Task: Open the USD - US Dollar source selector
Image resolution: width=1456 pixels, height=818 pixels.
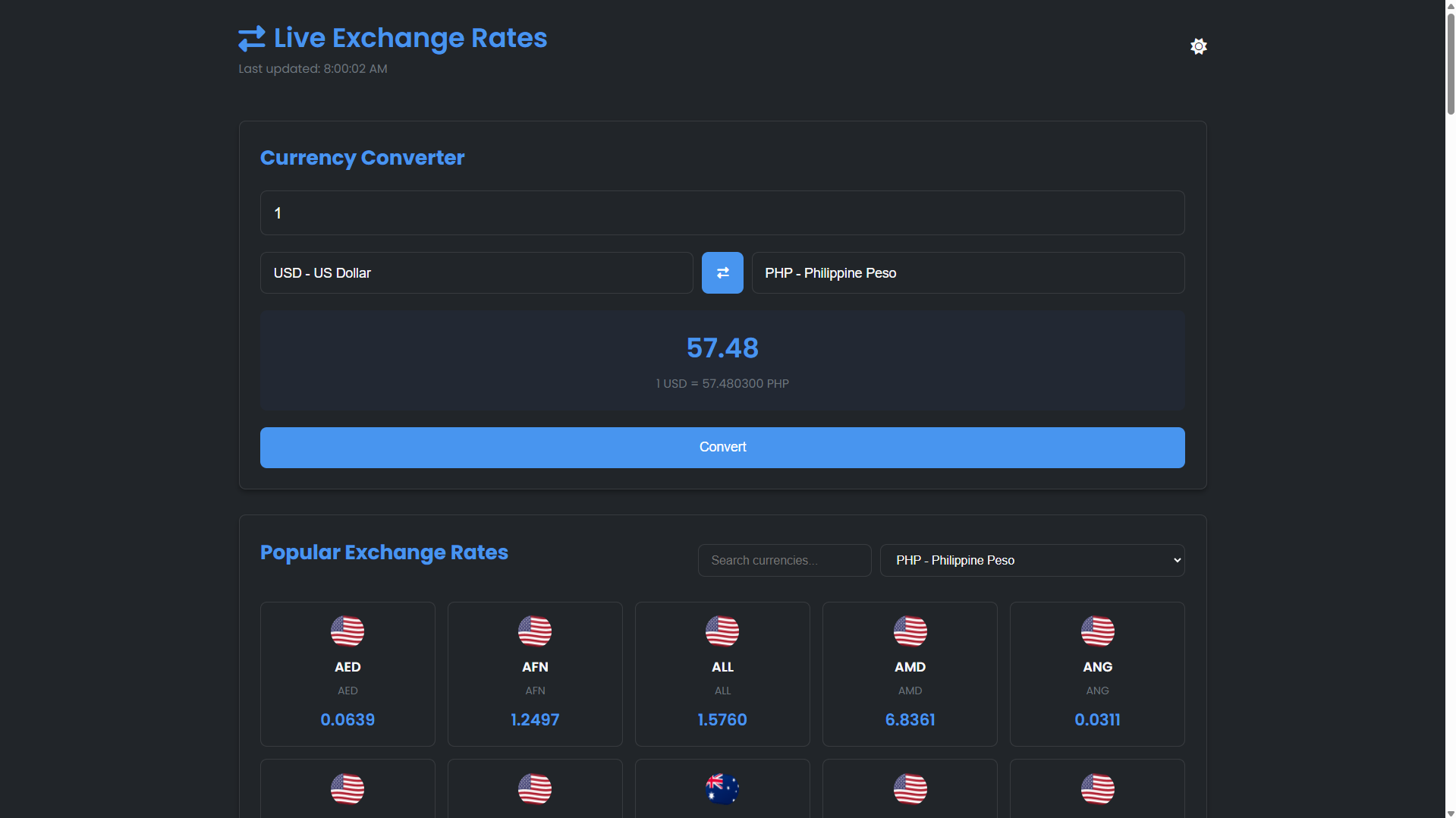Action: coord(476,272)
